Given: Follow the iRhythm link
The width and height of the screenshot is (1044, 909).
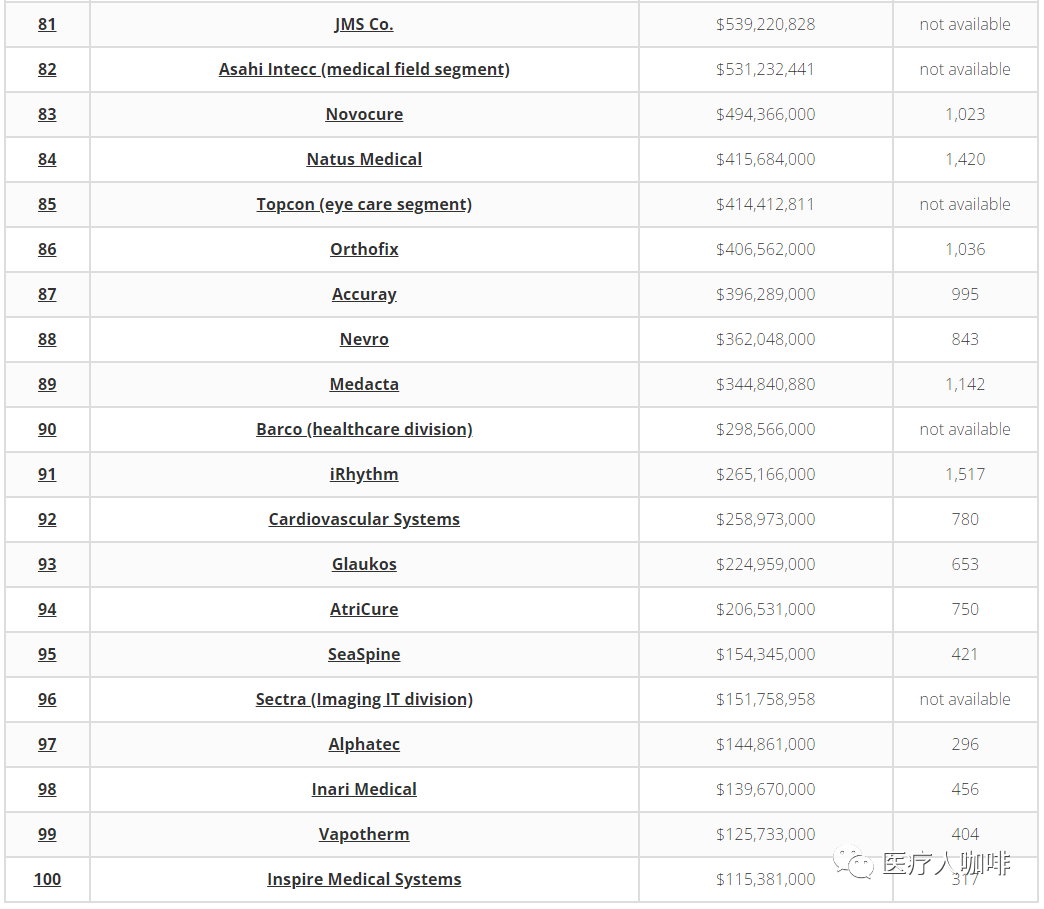Looking at the screenshot, I should pos(364,474).
